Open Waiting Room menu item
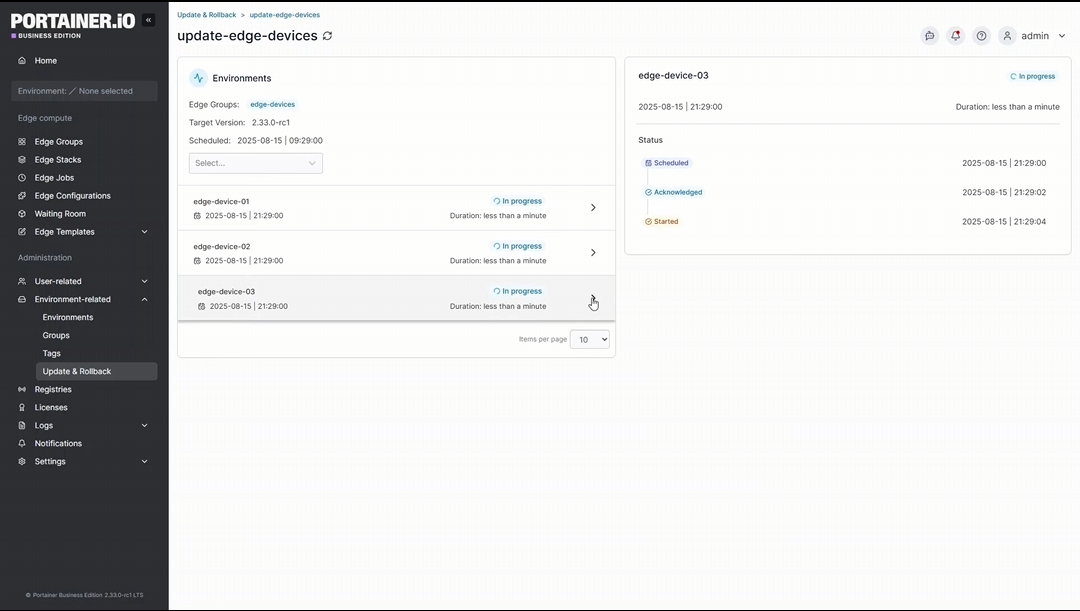This screenshot has width=1080, height=611. tap(60, 214)
